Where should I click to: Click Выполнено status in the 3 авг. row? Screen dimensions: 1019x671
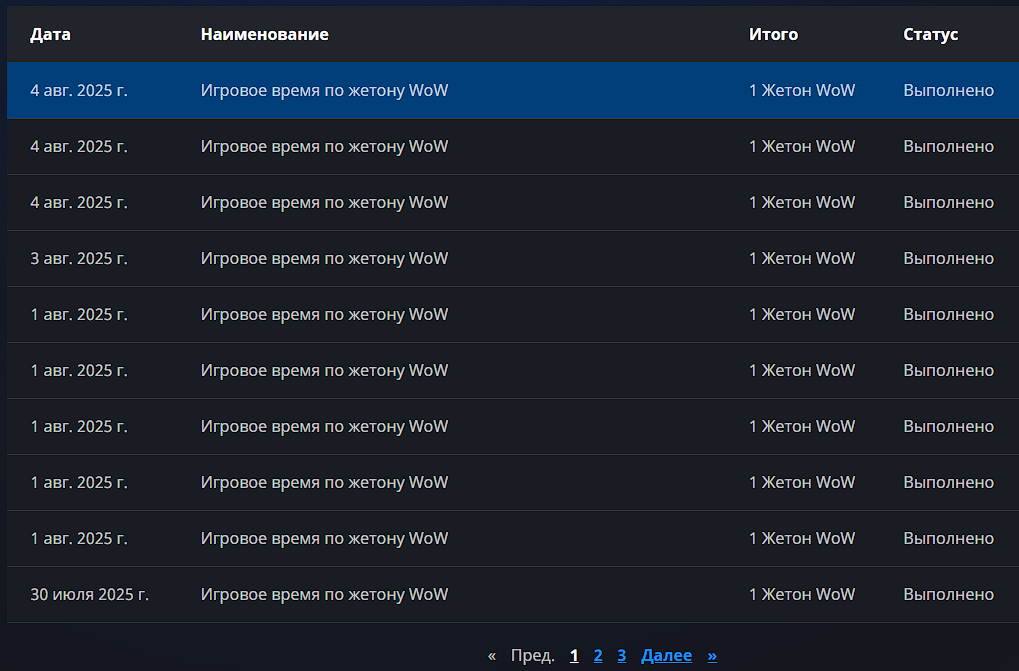coord(948,259)
